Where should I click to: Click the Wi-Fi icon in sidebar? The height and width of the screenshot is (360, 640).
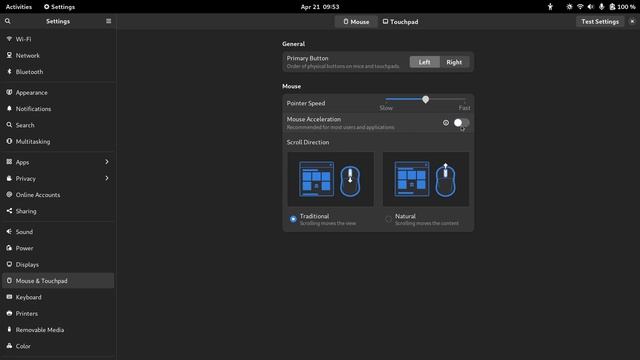click(9, 39)
